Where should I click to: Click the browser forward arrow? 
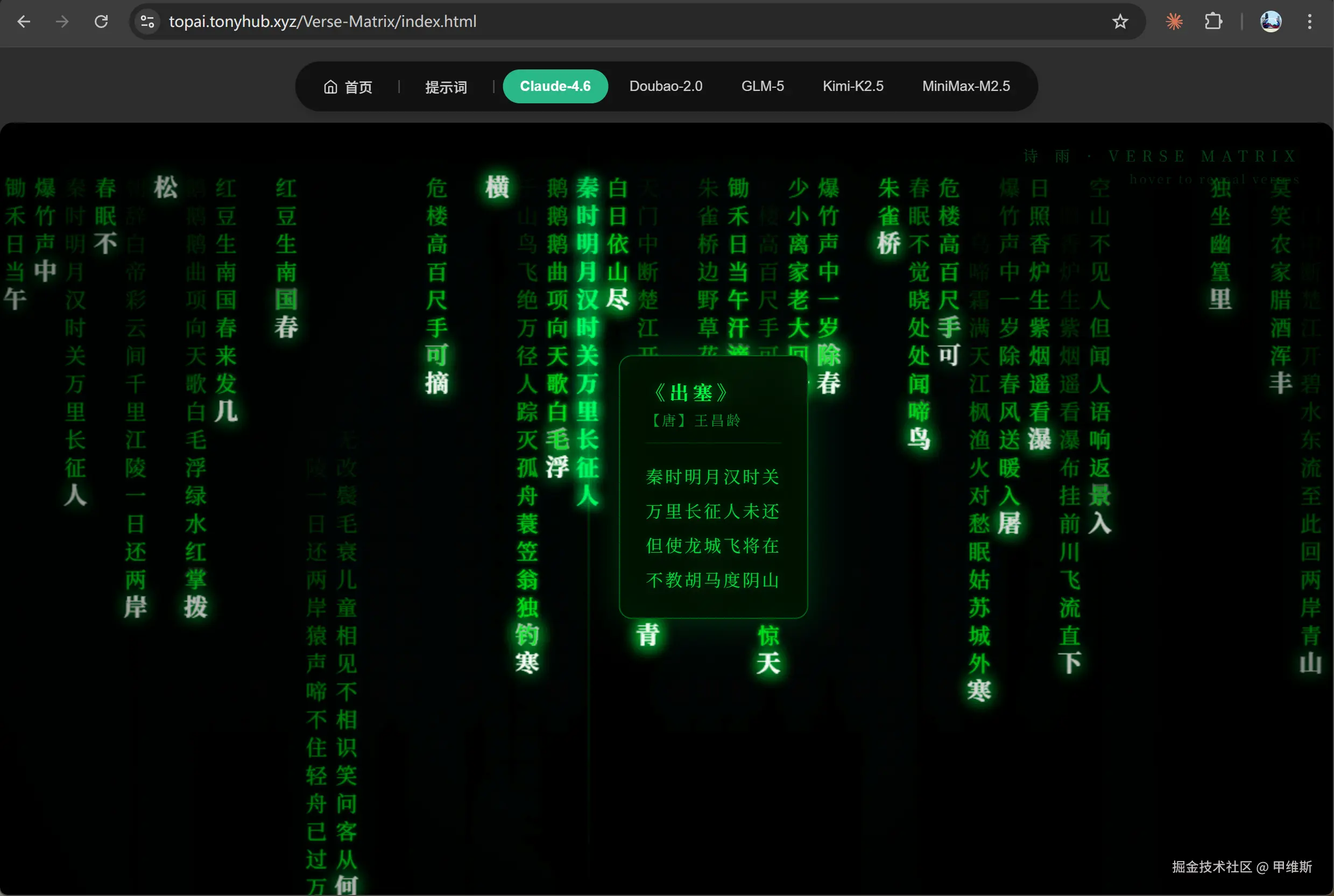click(x=62, y=22)
